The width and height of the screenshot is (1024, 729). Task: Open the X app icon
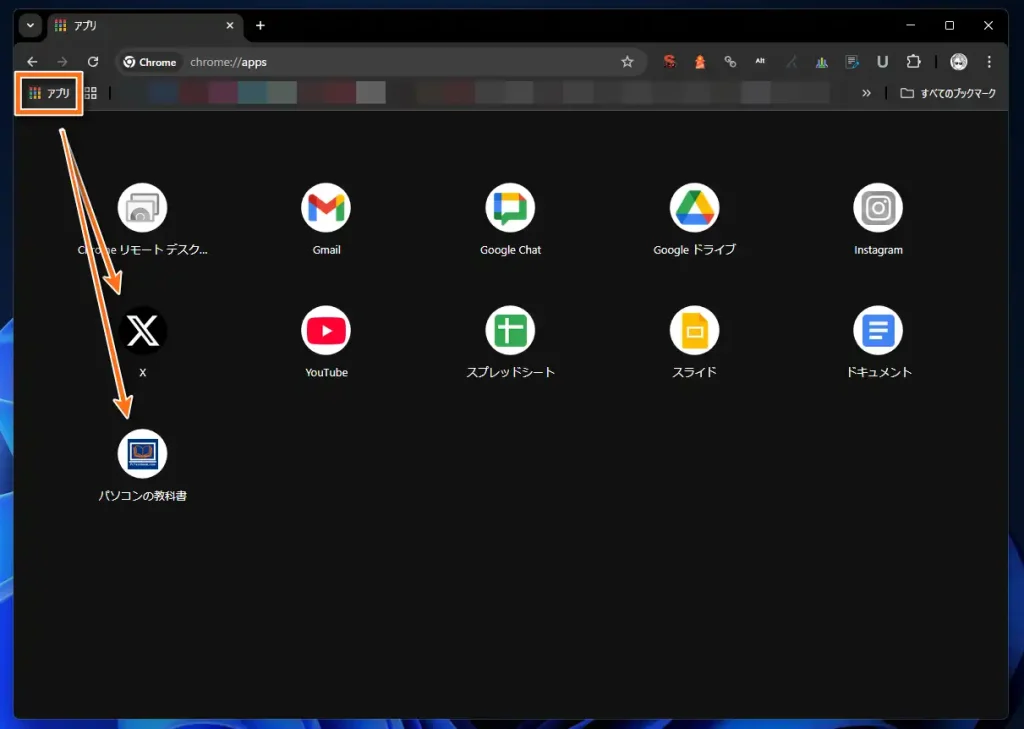(x=142, y=331)
